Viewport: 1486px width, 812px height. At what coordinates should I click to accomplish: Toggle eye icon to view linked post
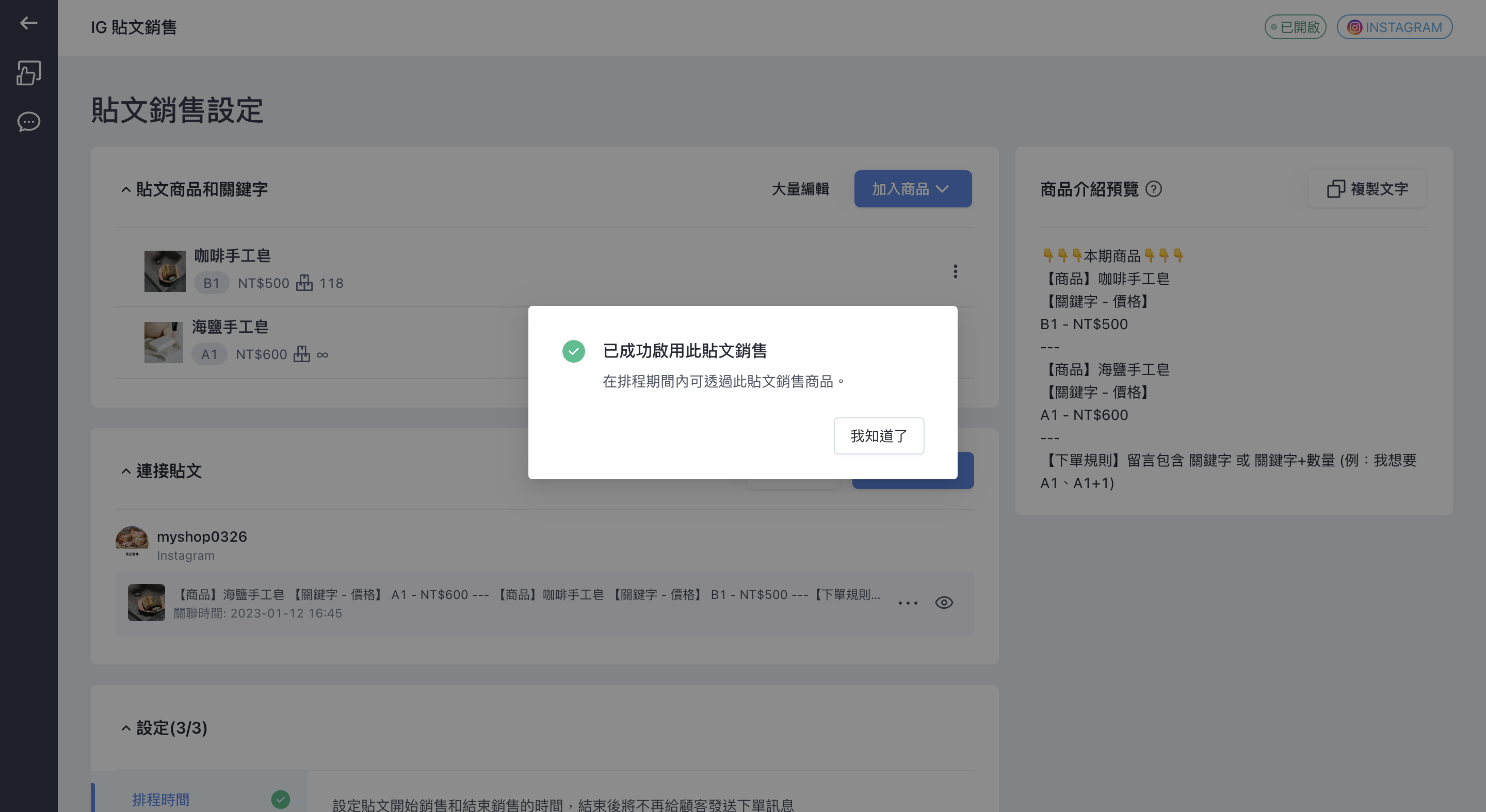(944, 603)
